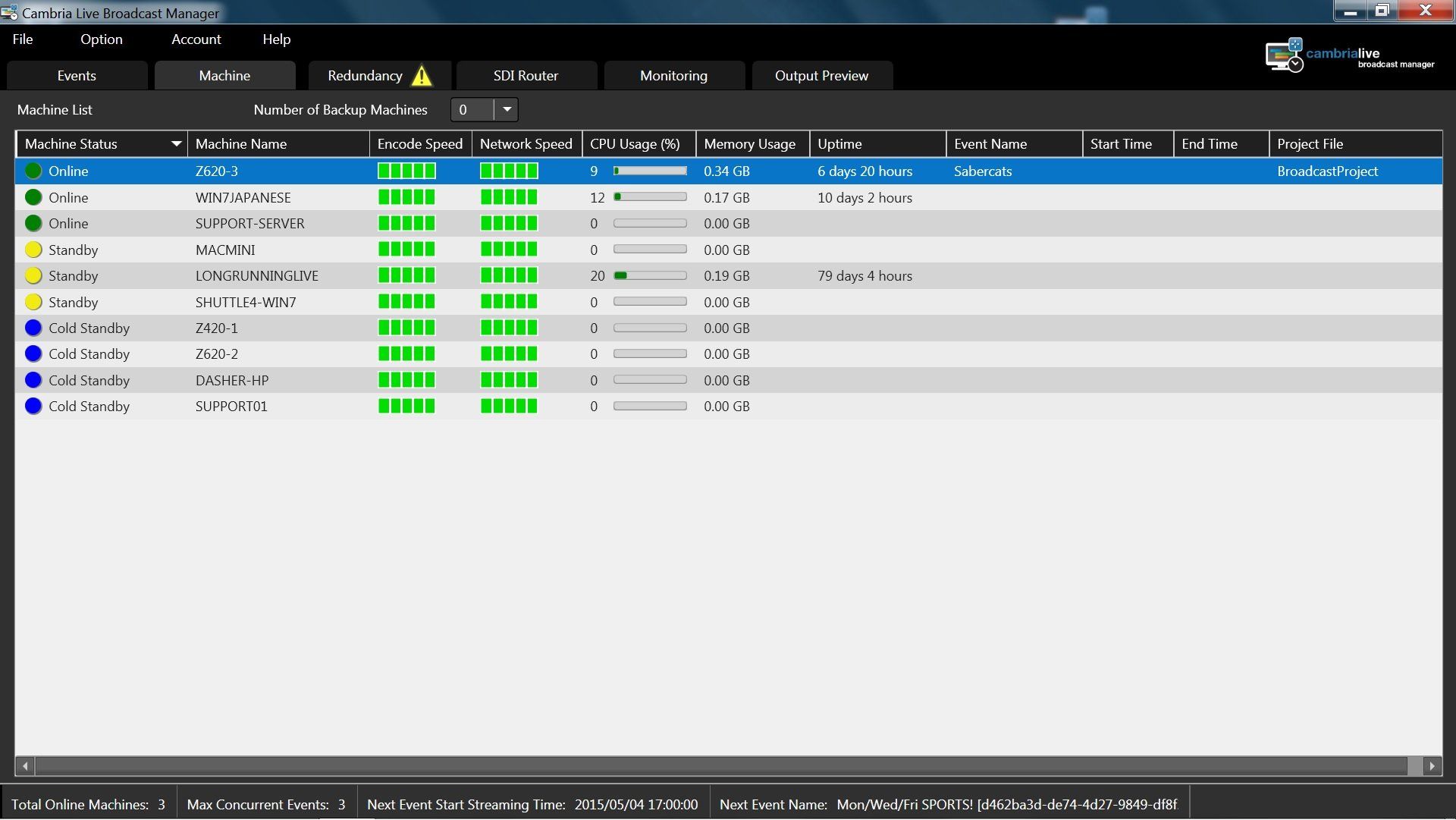Click the green Online status icon for Z620-3
This screenshot has height=820, width=1456.
coord(33,171)
